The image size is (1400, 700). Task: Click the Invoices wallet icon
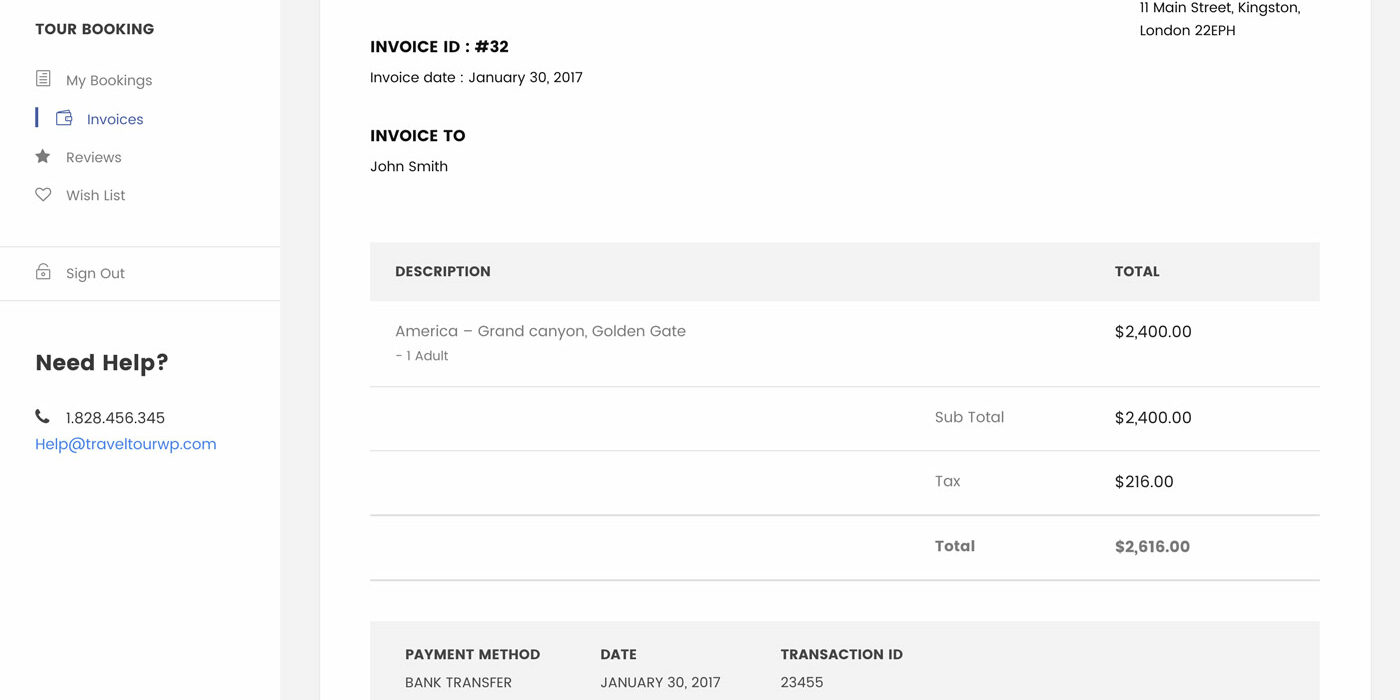(x=64, y=118)
